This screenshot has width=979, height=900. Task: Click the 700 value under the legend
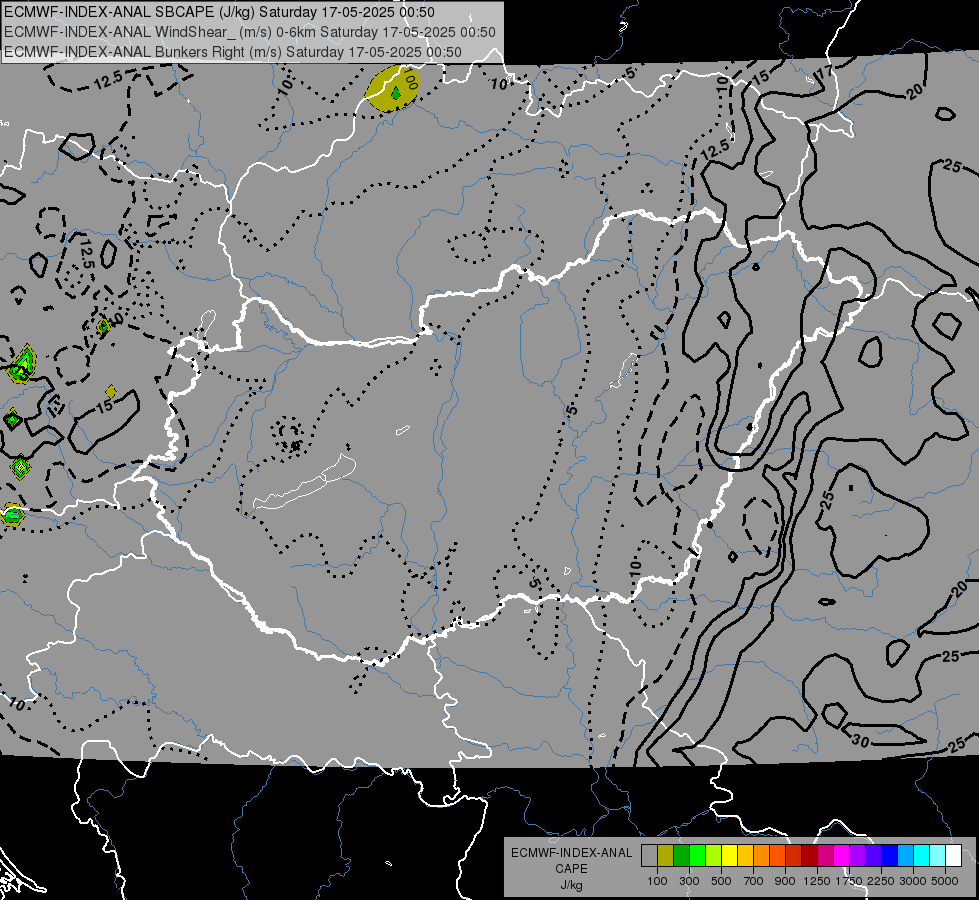(x=753, y=881)
